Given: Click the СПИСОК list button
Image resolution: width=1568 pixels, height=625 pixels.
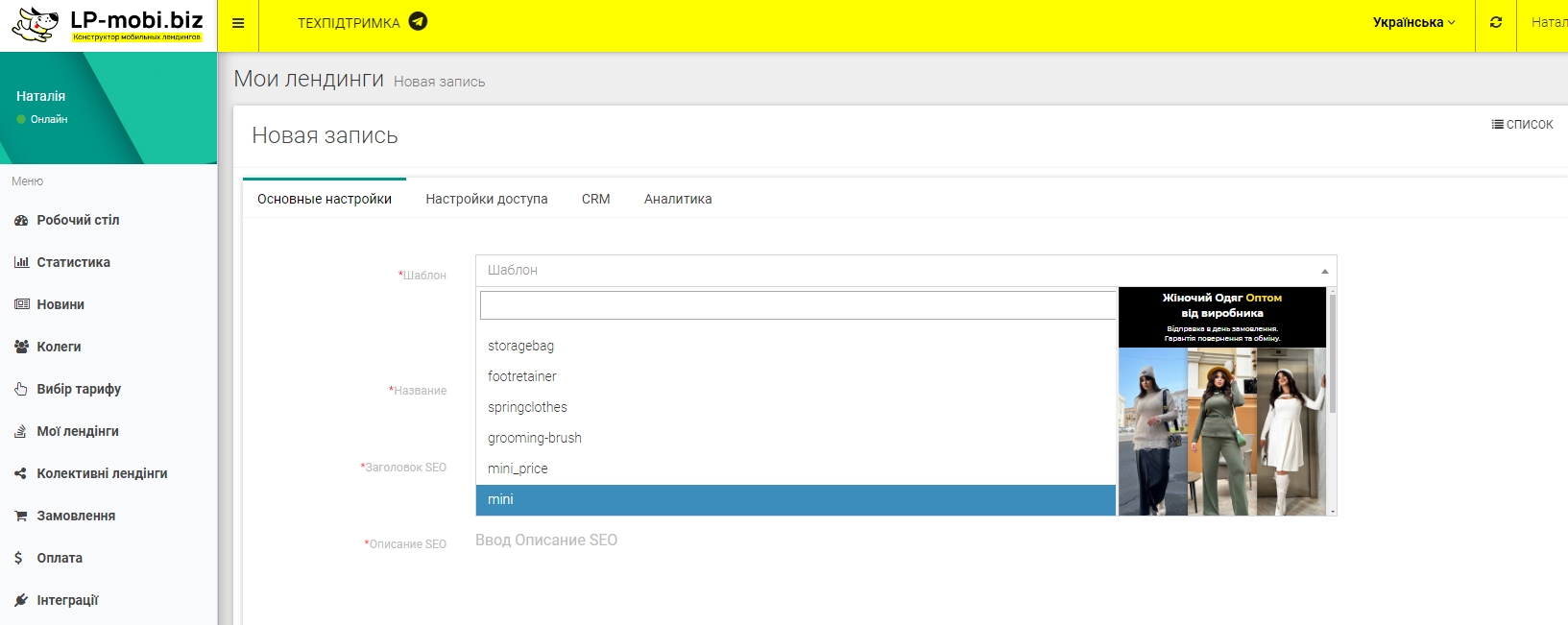Looking at the screenshot, I should pyautogui.click(x=1522, y=124).
